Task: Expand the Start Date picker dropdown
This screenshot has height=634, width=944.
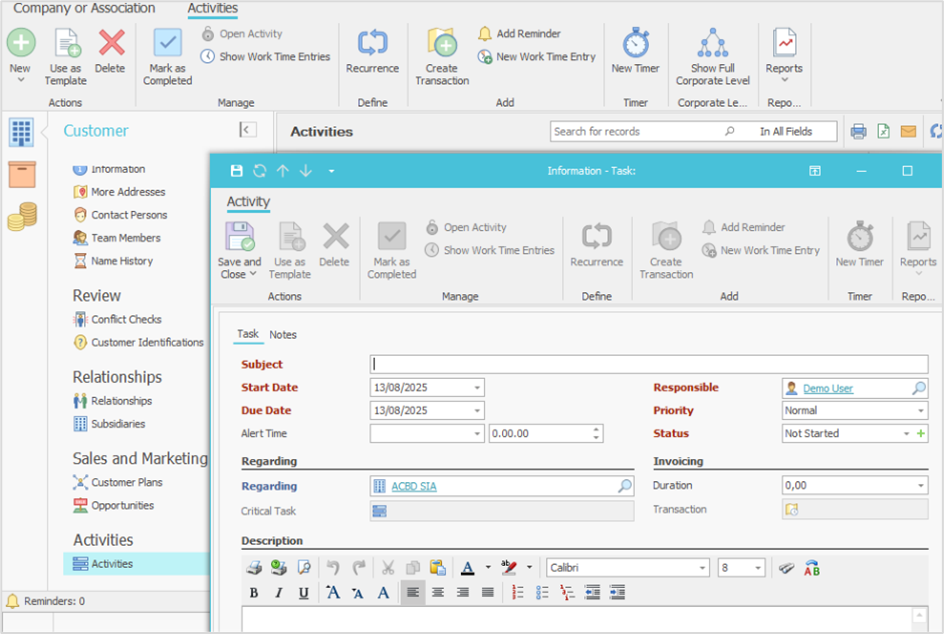Action: point(477,388)
